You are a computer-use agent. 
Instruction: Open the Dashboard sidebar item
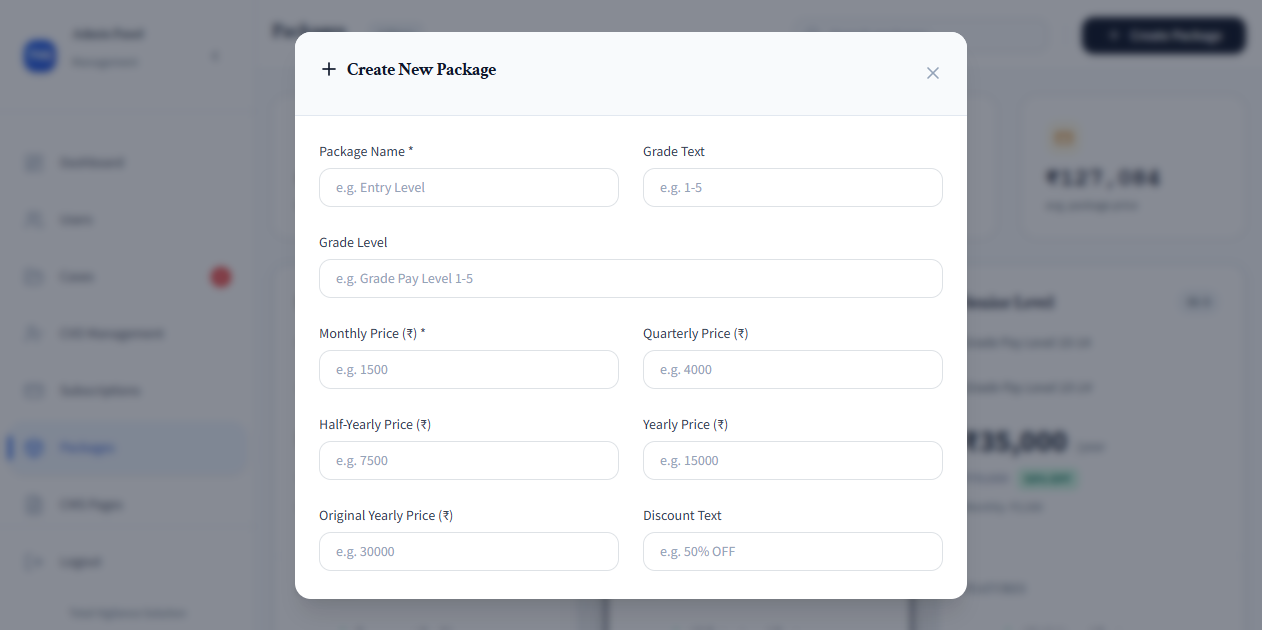(x=125, y=162)
